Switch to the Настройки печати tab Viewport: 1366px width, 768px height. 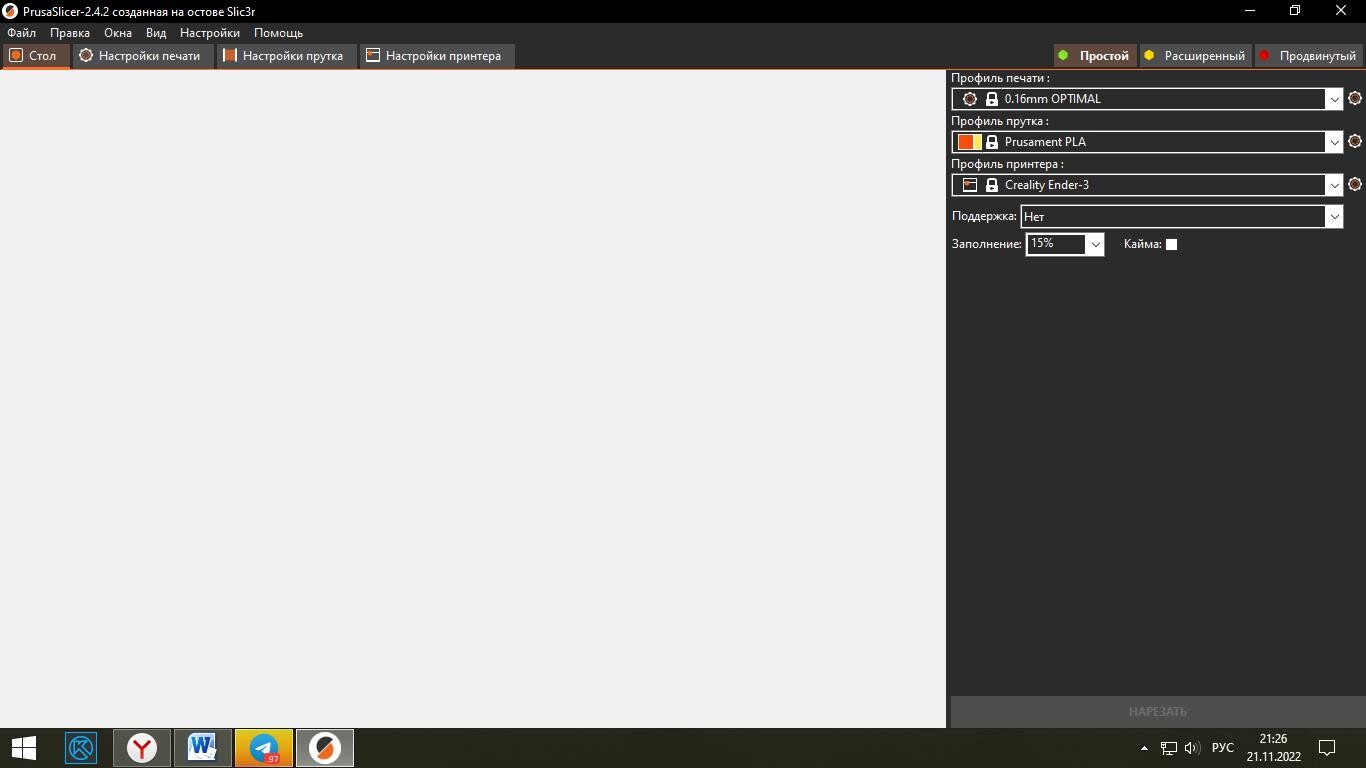142,56
